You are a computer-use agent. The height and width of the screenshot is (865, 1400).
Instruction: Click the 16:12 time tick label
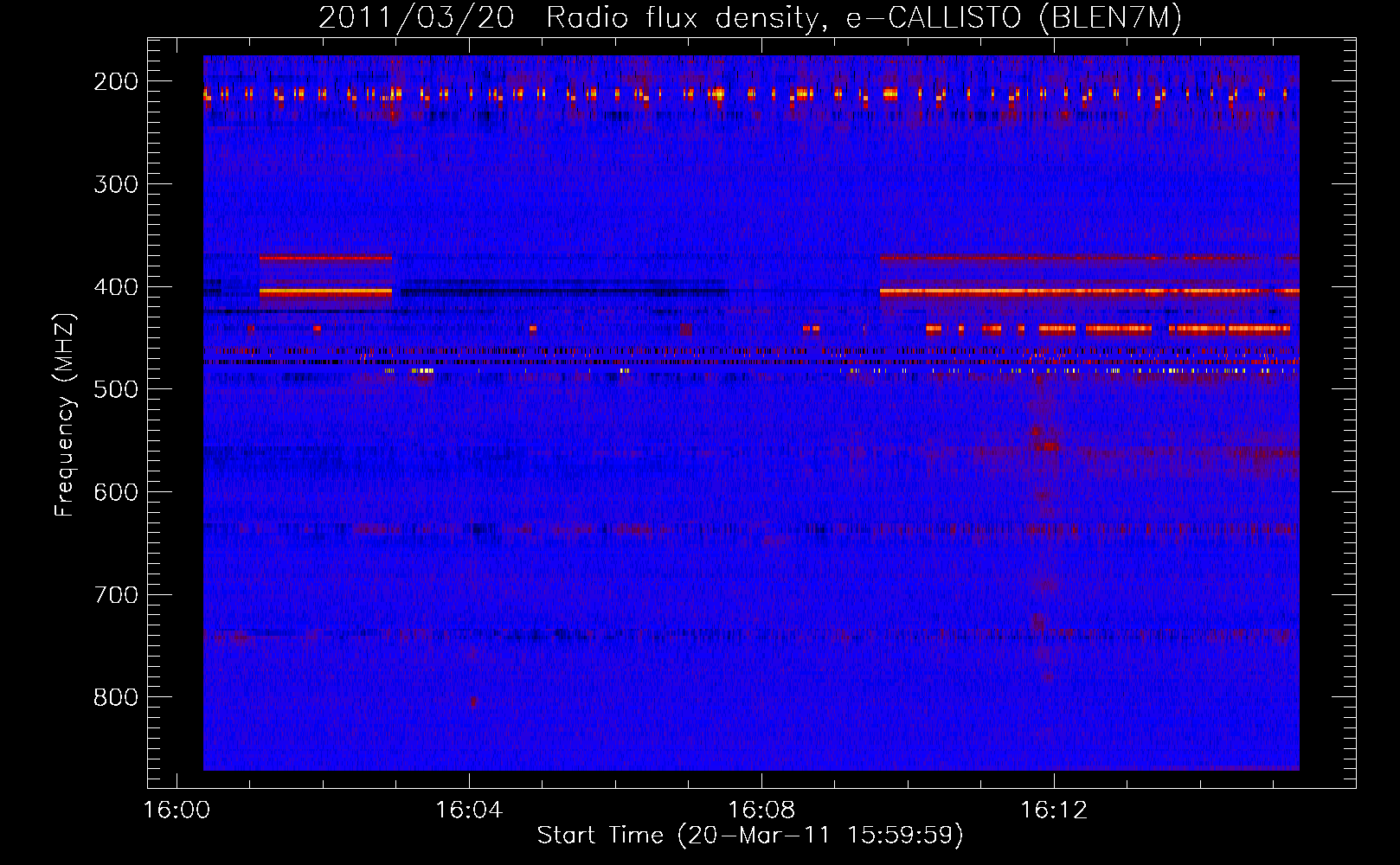(1054, 811)
